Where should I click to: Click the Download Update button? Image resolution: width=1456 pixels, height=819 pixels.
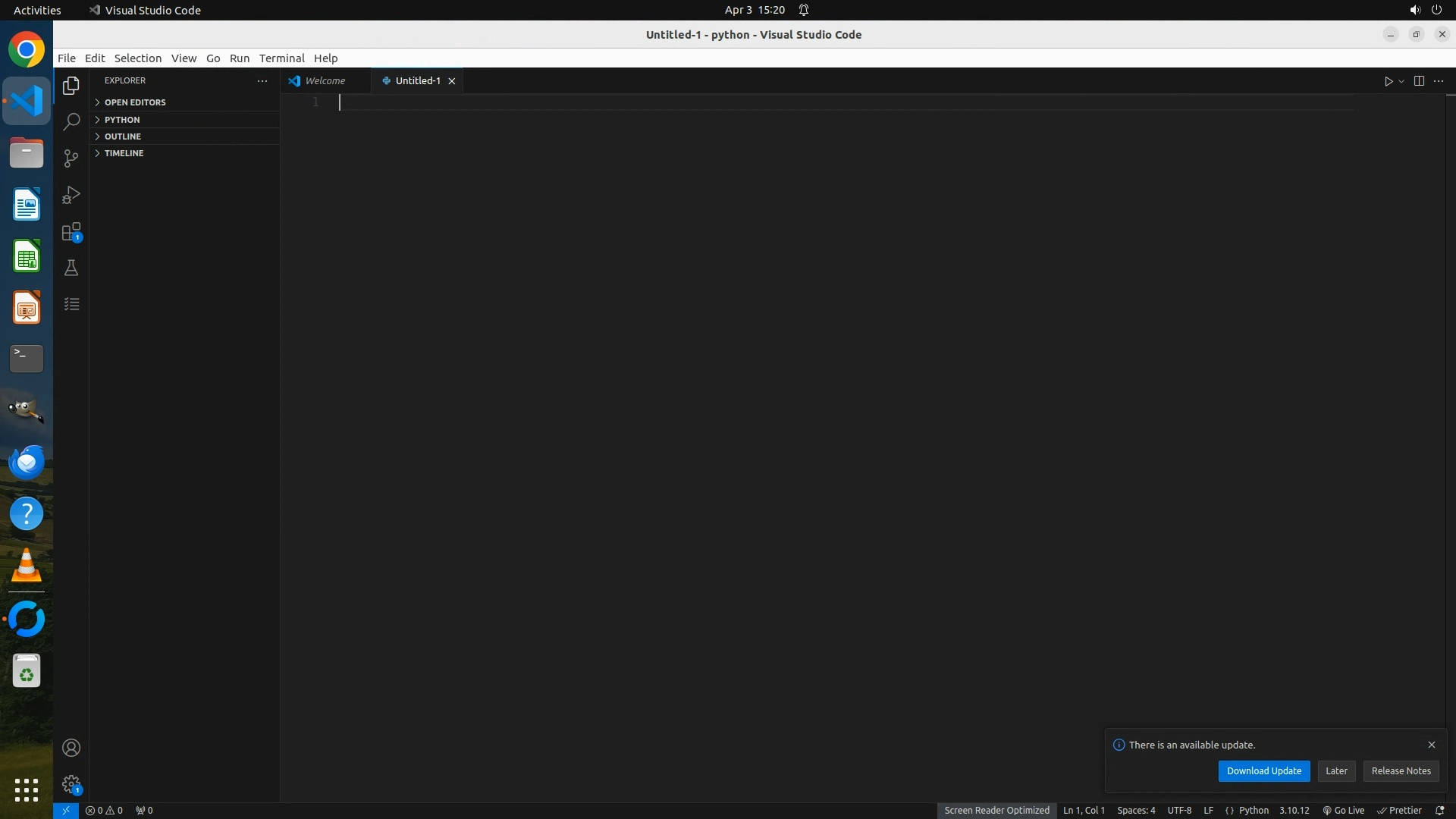point(1263,770)
